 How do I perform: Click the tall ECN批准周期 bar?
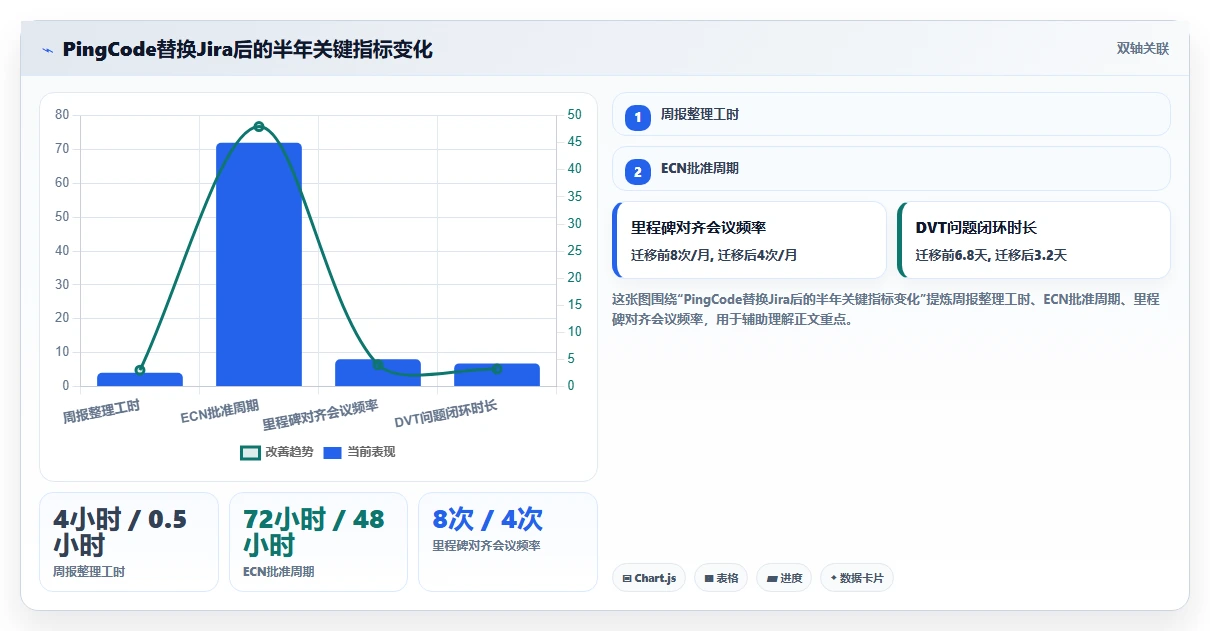click(259, 264)
